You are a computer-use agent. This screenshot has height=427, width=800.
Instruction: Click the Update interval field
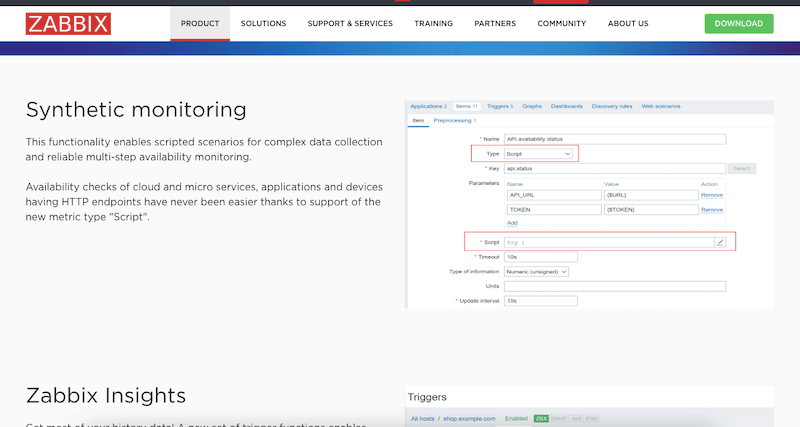pyautogui.click(x=541, y=301)
